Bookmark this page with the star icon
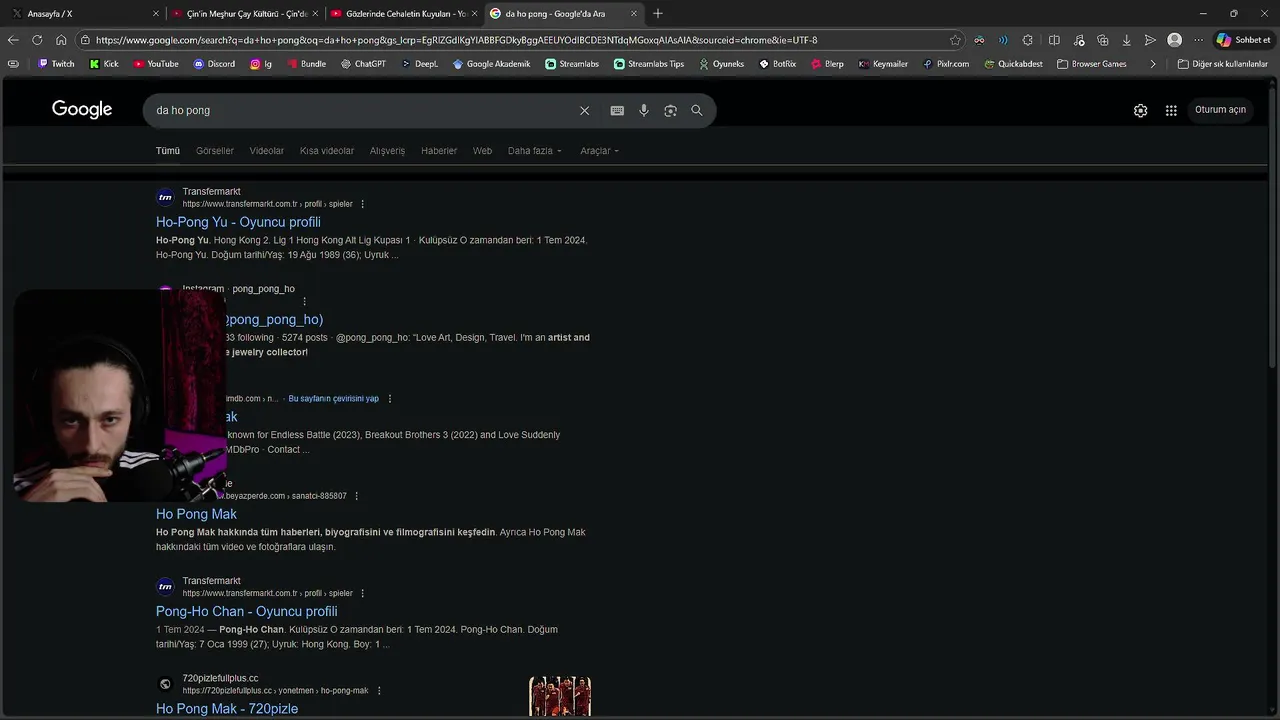This screenshot has width=1280, height=720. coord(955,40)
